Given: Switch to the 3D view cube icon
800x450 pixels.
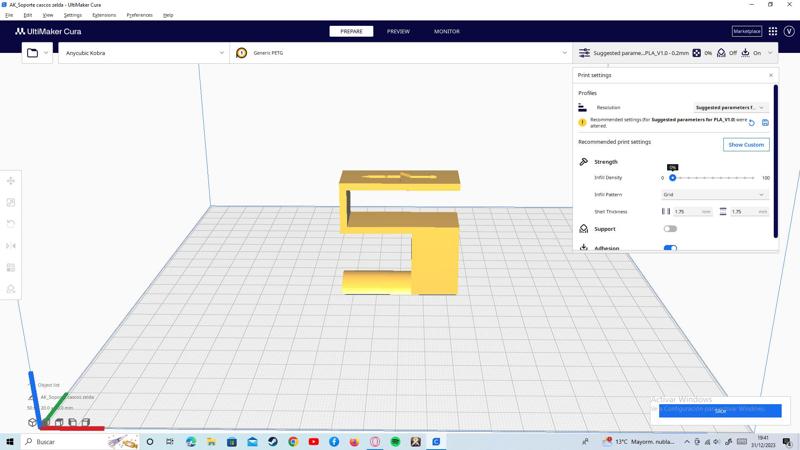Looking at the screenshot, I should tap(32, 422).
